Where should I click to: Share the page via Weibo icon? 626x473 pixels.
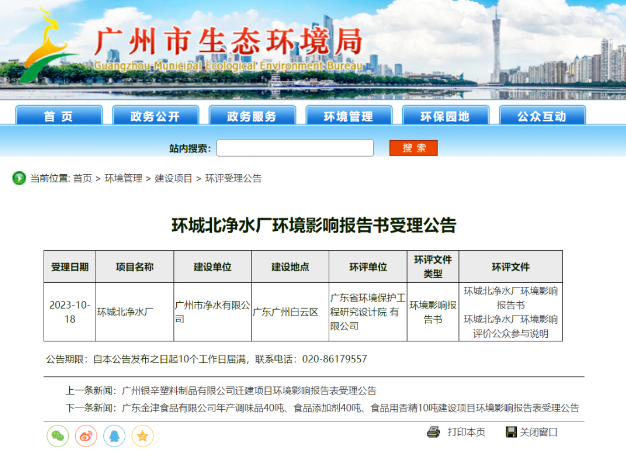point(86,435)
